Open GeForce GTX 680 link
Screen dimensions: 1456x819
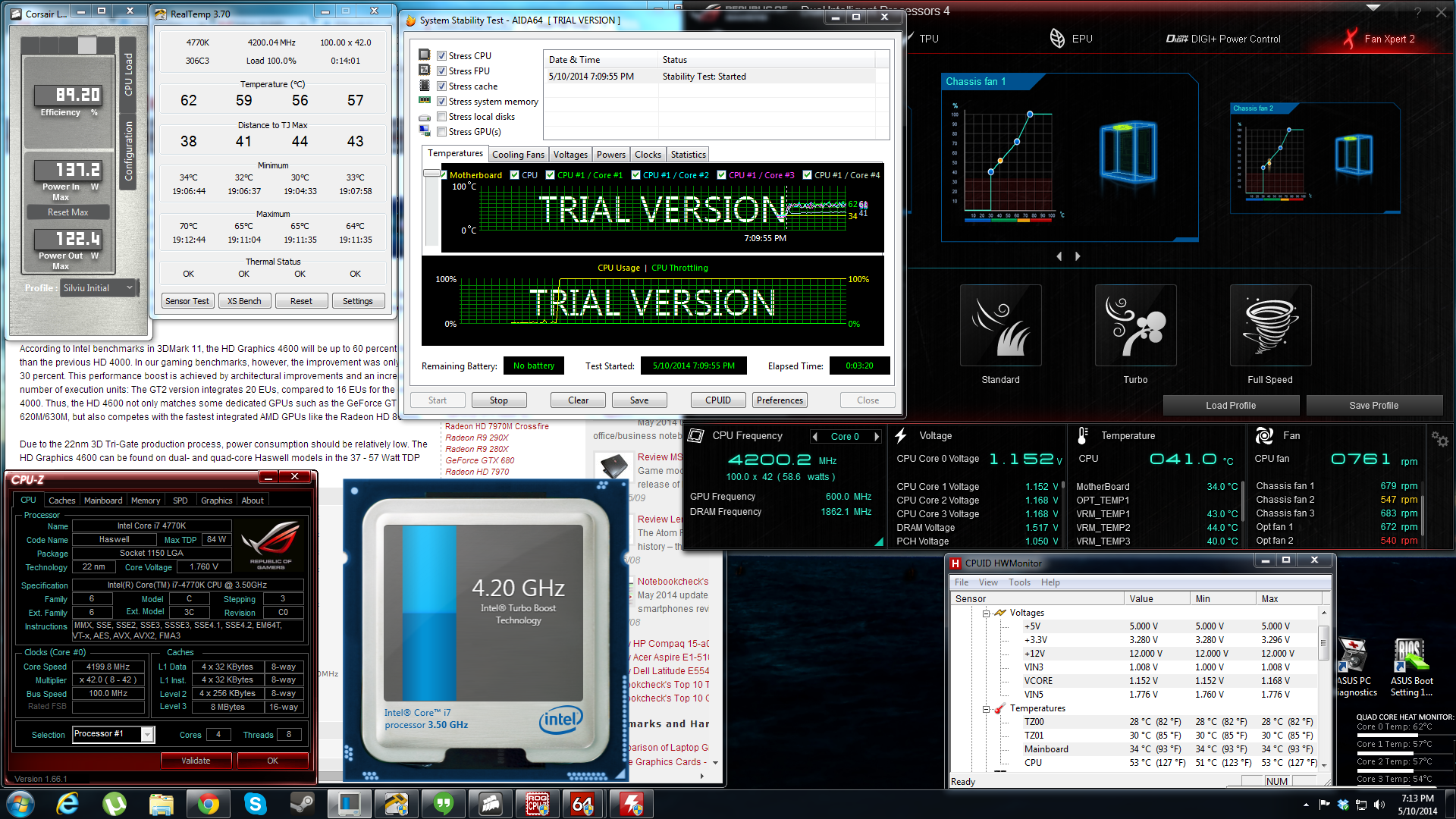pos(480,460)
